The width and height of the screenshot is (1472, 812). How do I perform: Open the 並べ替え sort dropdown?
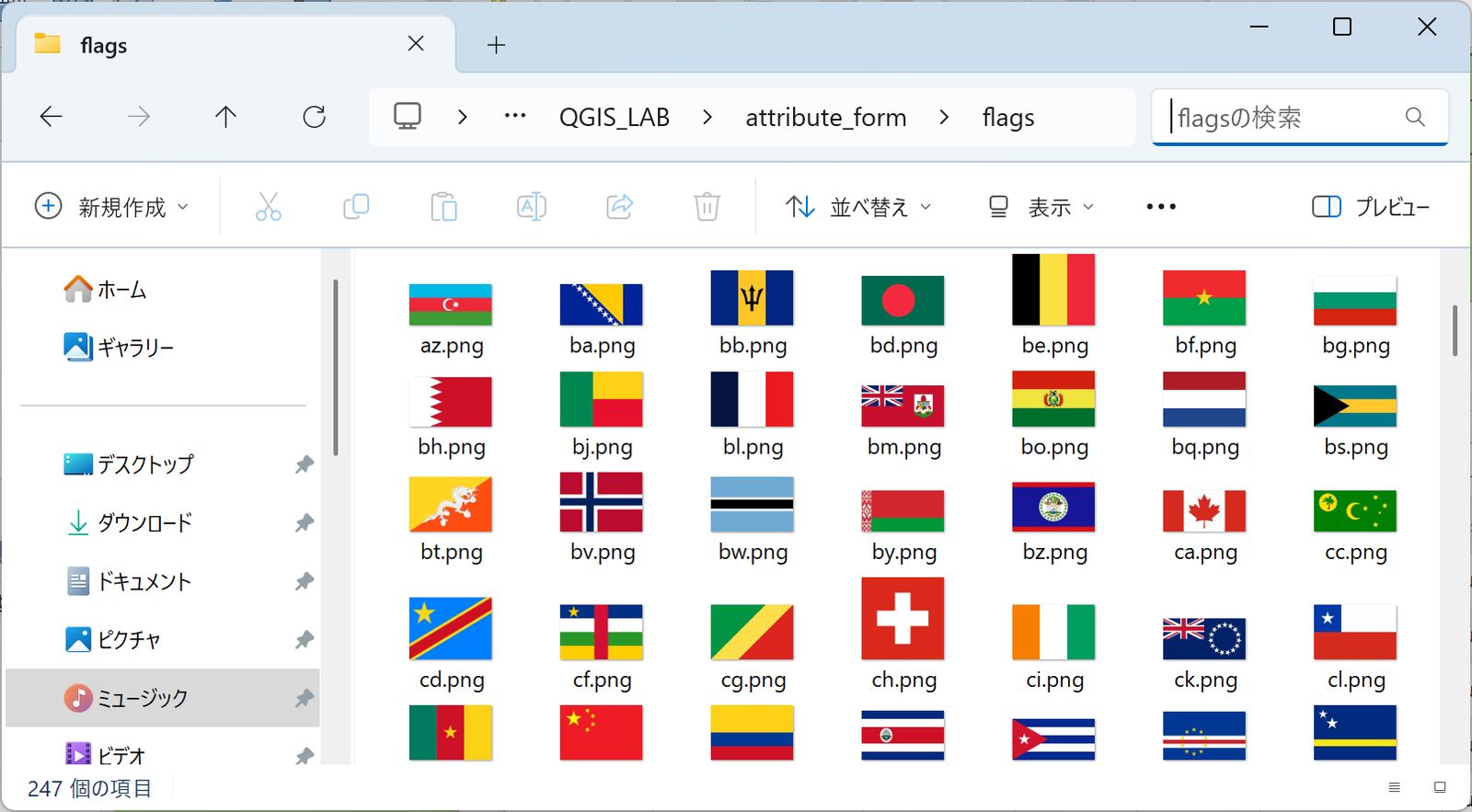pos(858,207)
